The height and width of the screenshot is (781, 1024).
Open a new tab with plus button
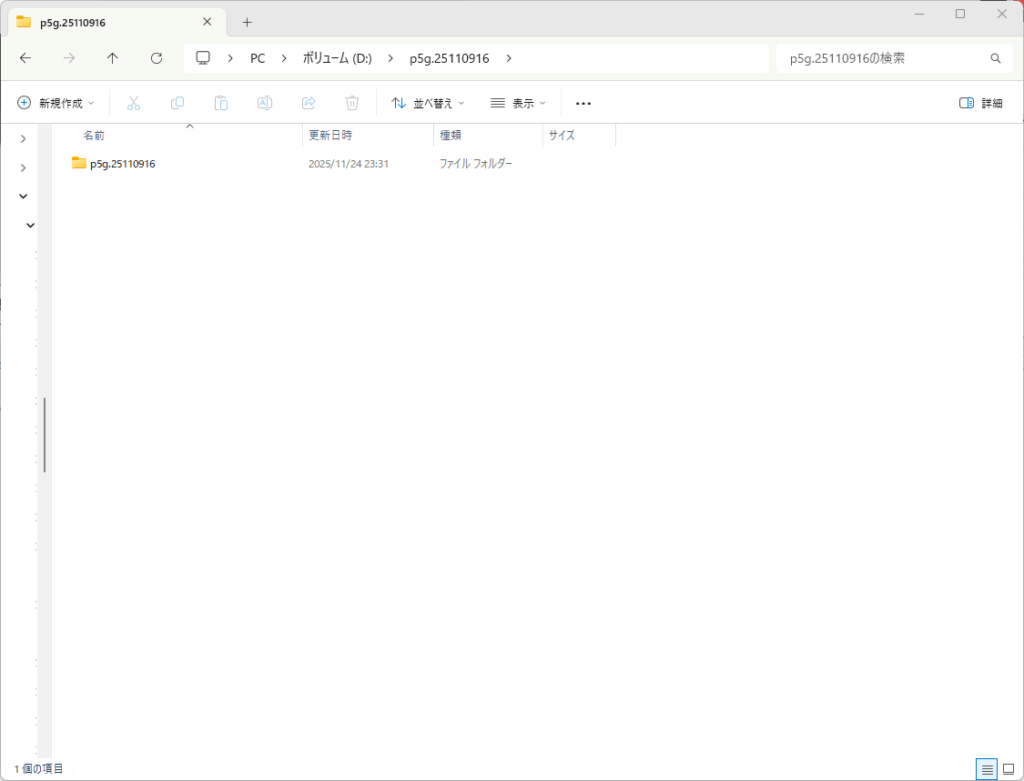click(247, 22)
